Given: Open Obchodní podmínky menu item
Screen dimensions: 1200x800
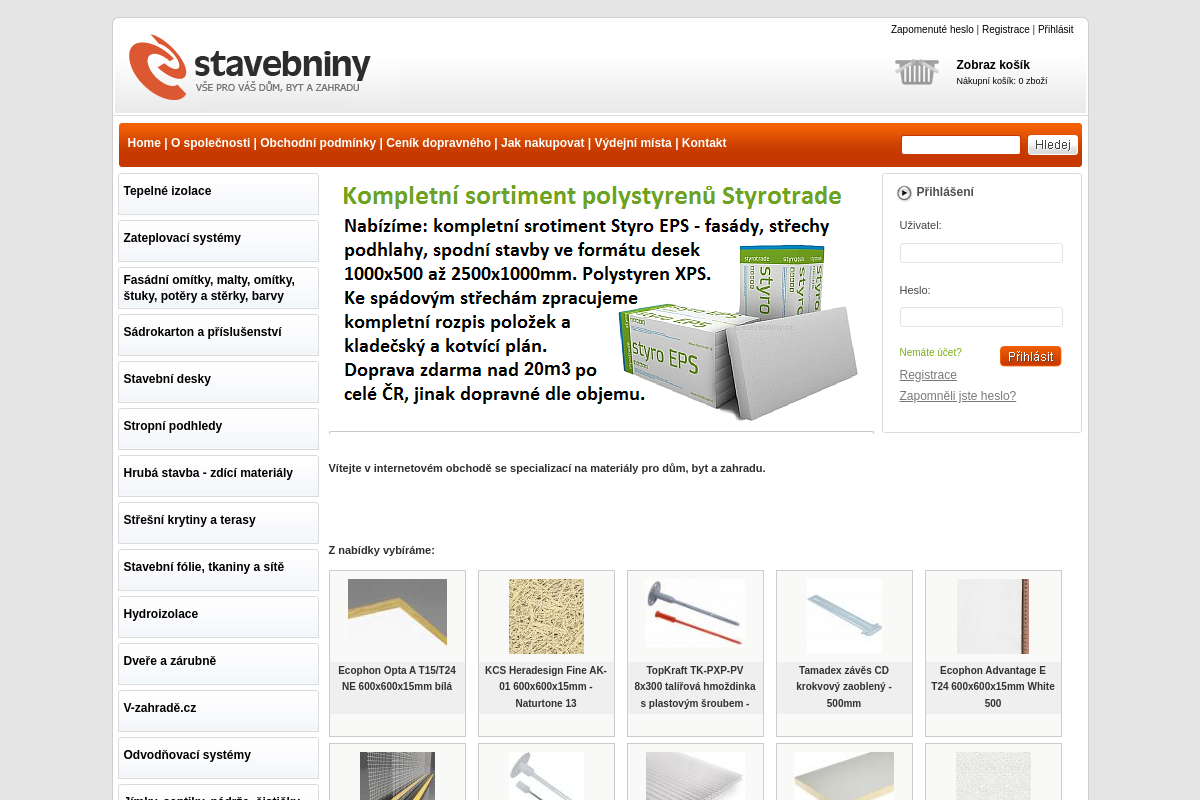Looking at the screenshot, I should 318,143.
